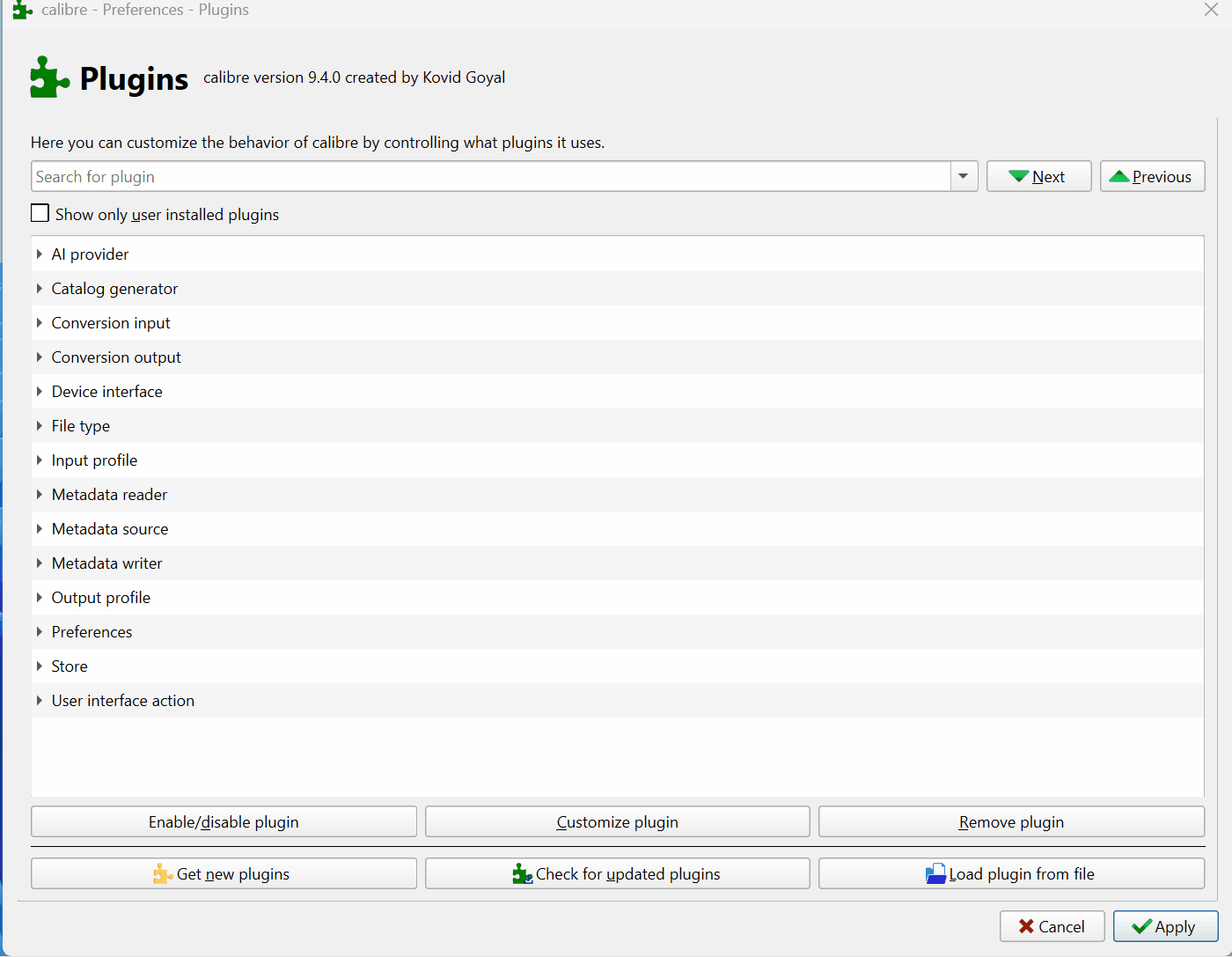This screenshot has width=1232, height=957.
Task: Click the Previous up-arrow button
Action: [1152, 176]
